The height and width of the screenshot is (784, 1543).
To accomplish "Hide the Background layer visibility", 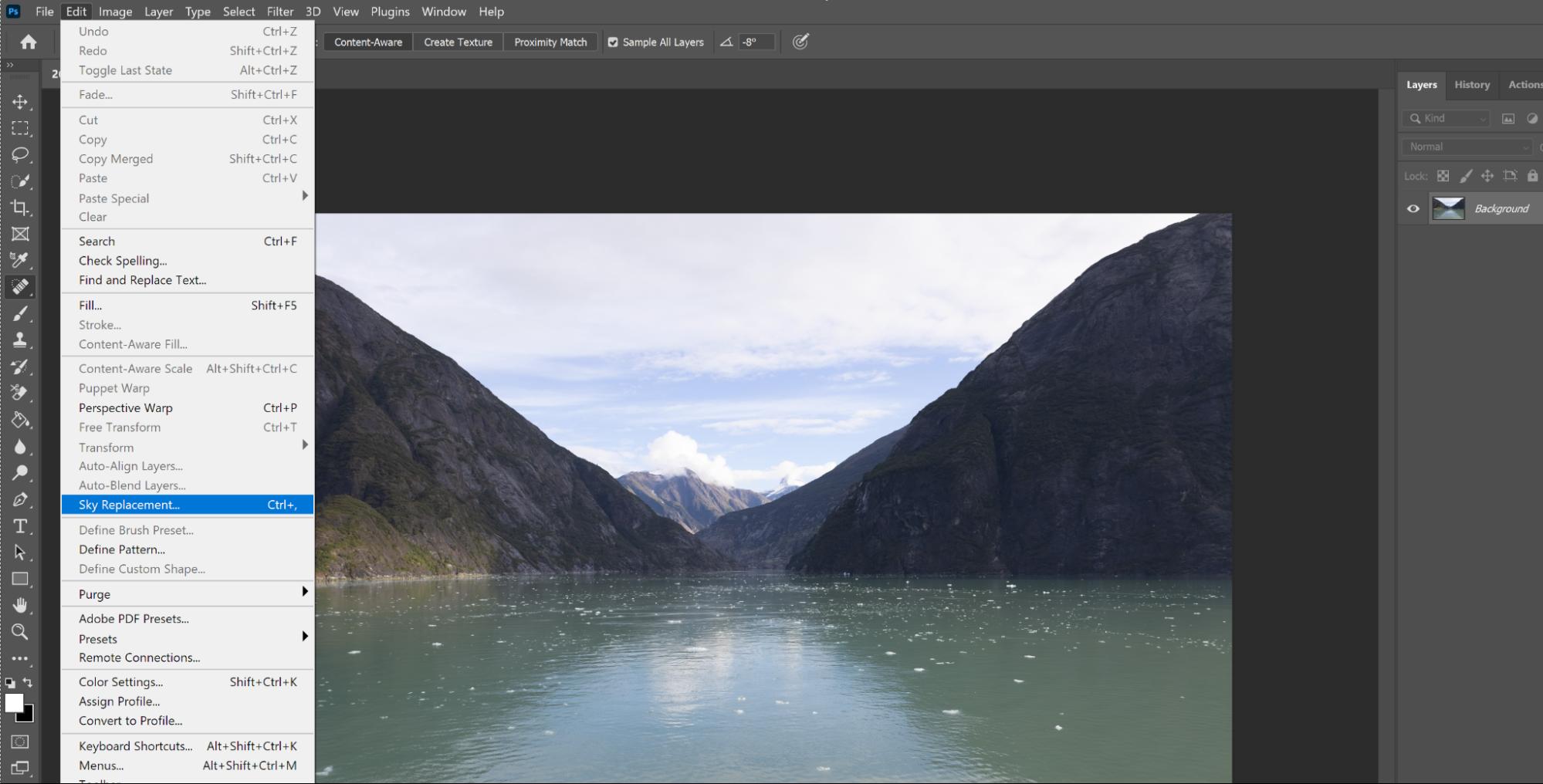I will [1413, 208].
